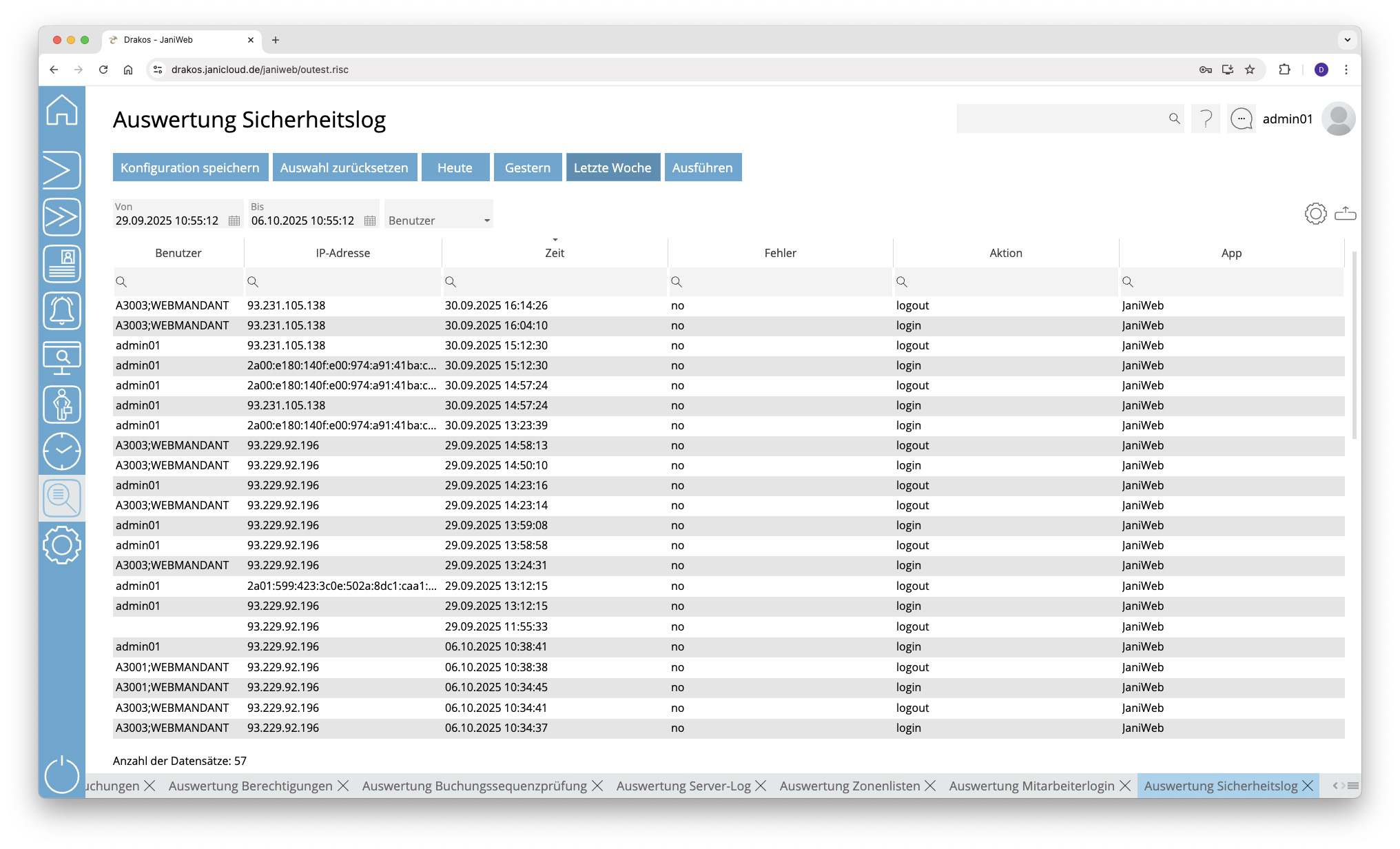Open the clock sidebar icon
Image resolution: width=1400 pixels, height=849 pixels.
[62, 451]
